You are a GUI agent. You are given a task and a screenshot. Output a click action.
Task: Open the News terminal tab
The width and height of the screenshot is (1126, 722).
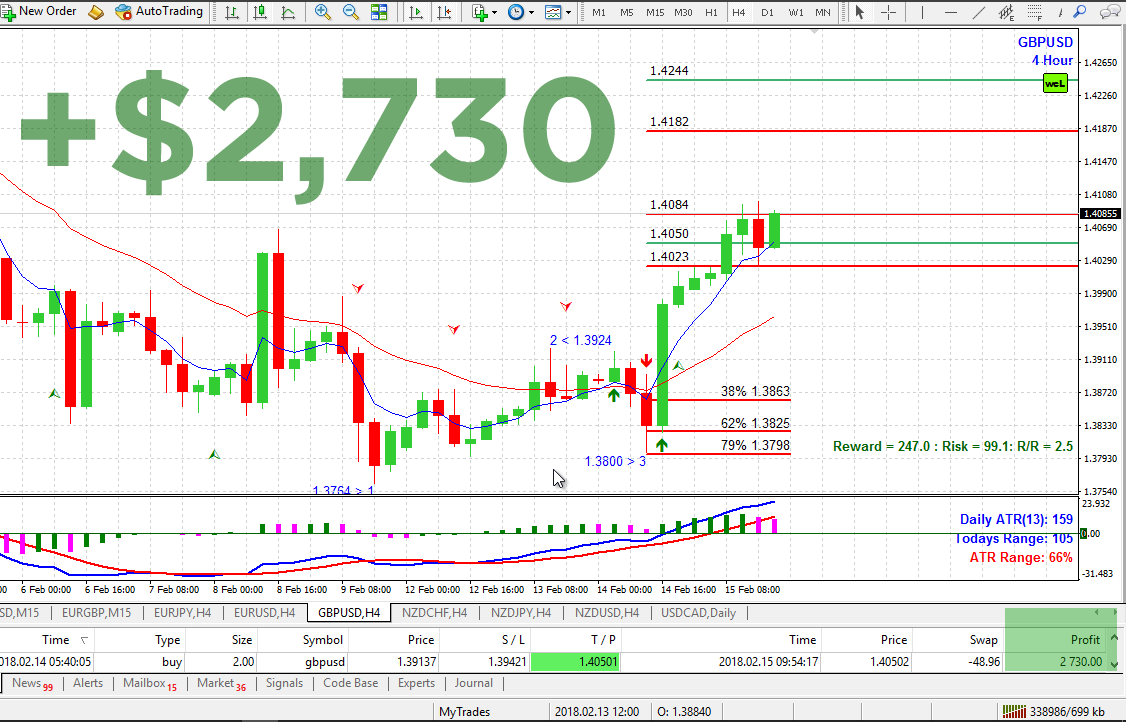(x=32, y=683)
